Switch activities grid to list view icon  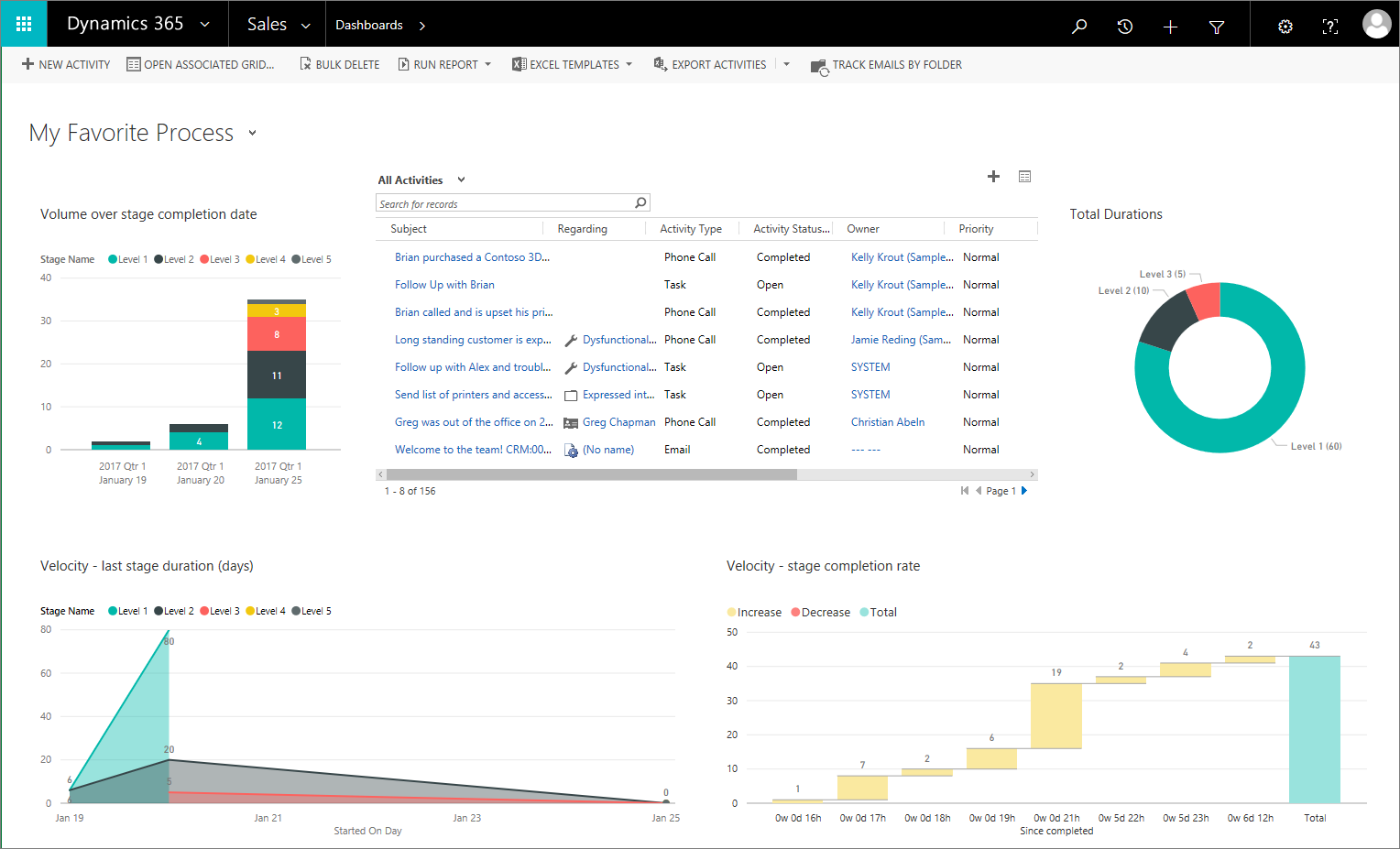(1025, 177)
